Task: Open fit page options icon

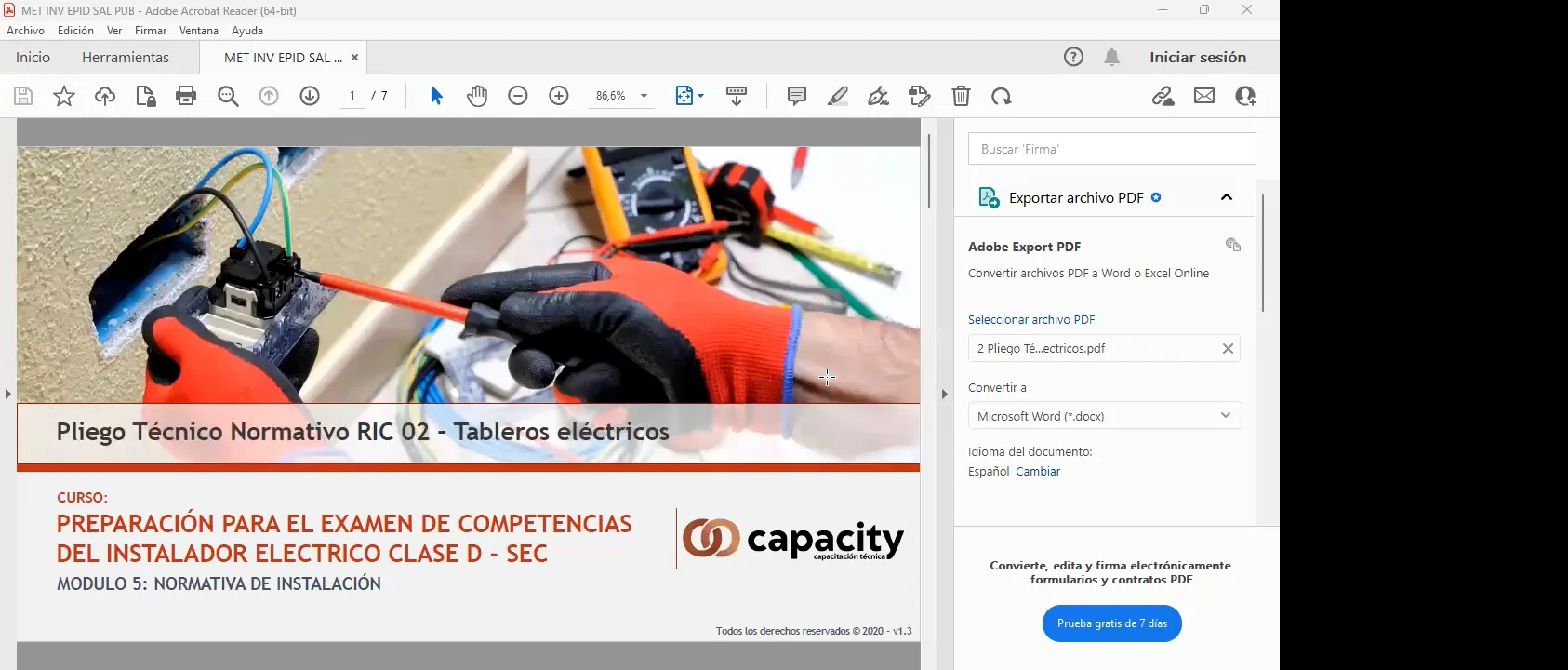Action: [x=689, y=96]
